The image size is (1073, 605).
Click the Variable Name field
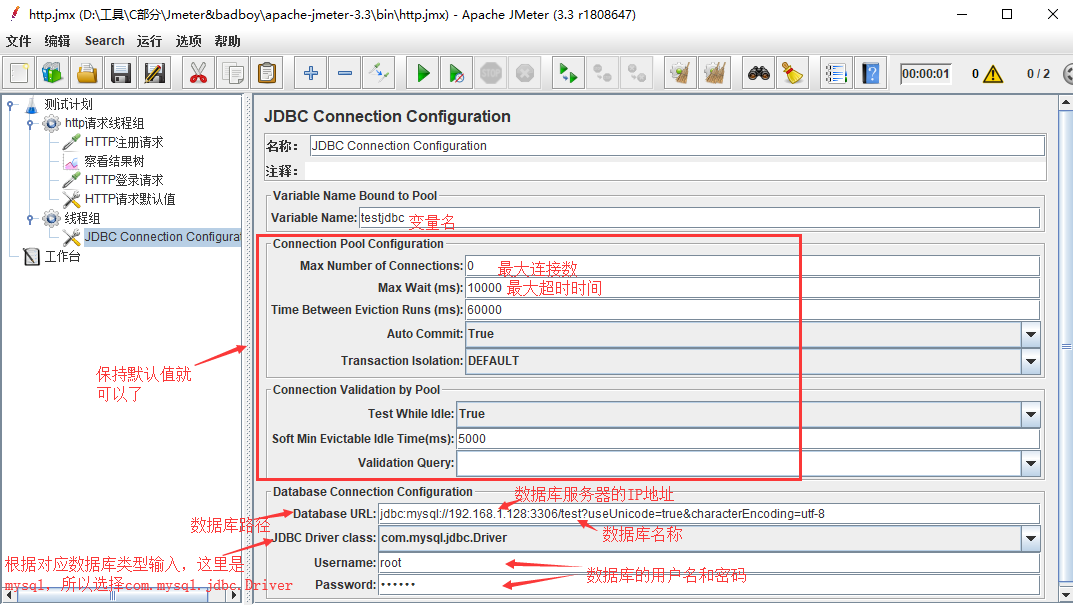pos(699,218)
